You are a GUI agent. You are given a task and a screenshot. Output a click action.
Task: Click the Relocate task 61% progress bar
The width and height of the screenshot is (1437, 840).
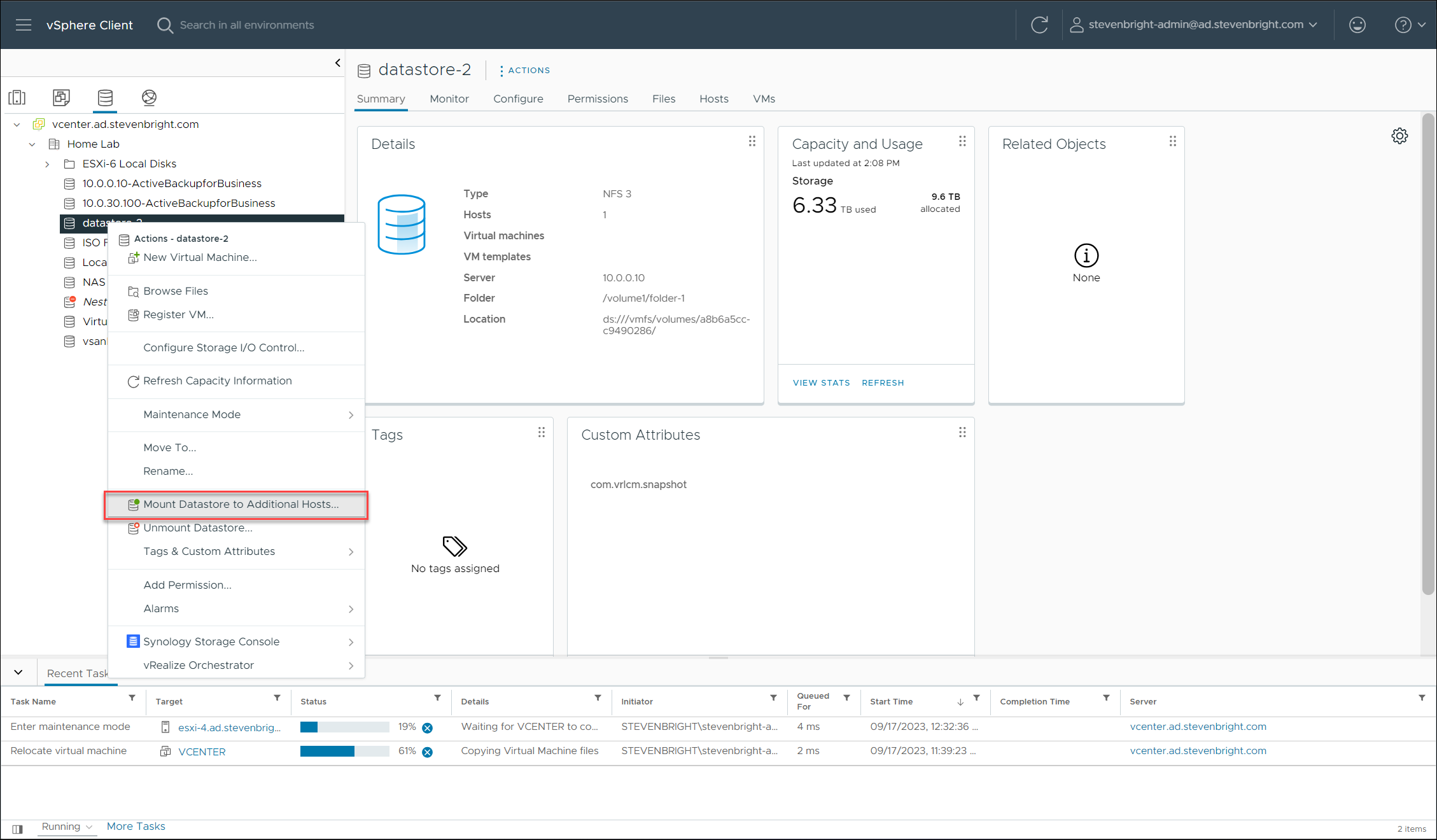pos(344,752)
